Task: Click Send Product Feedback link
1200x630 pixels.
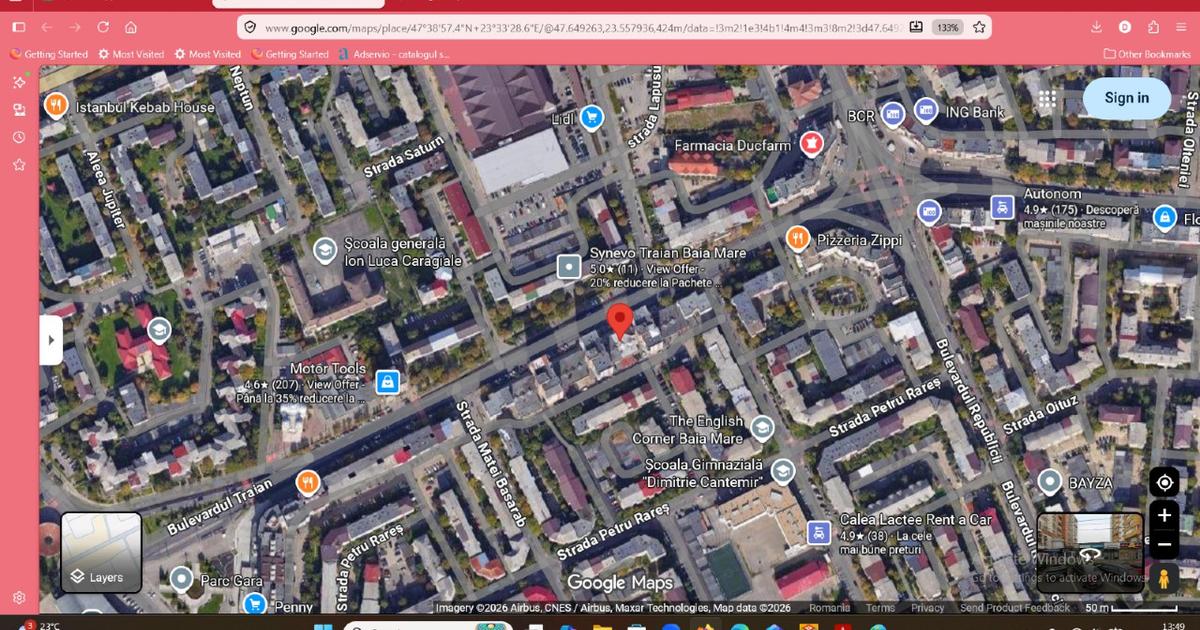Action: click(x=1015, y=608)
